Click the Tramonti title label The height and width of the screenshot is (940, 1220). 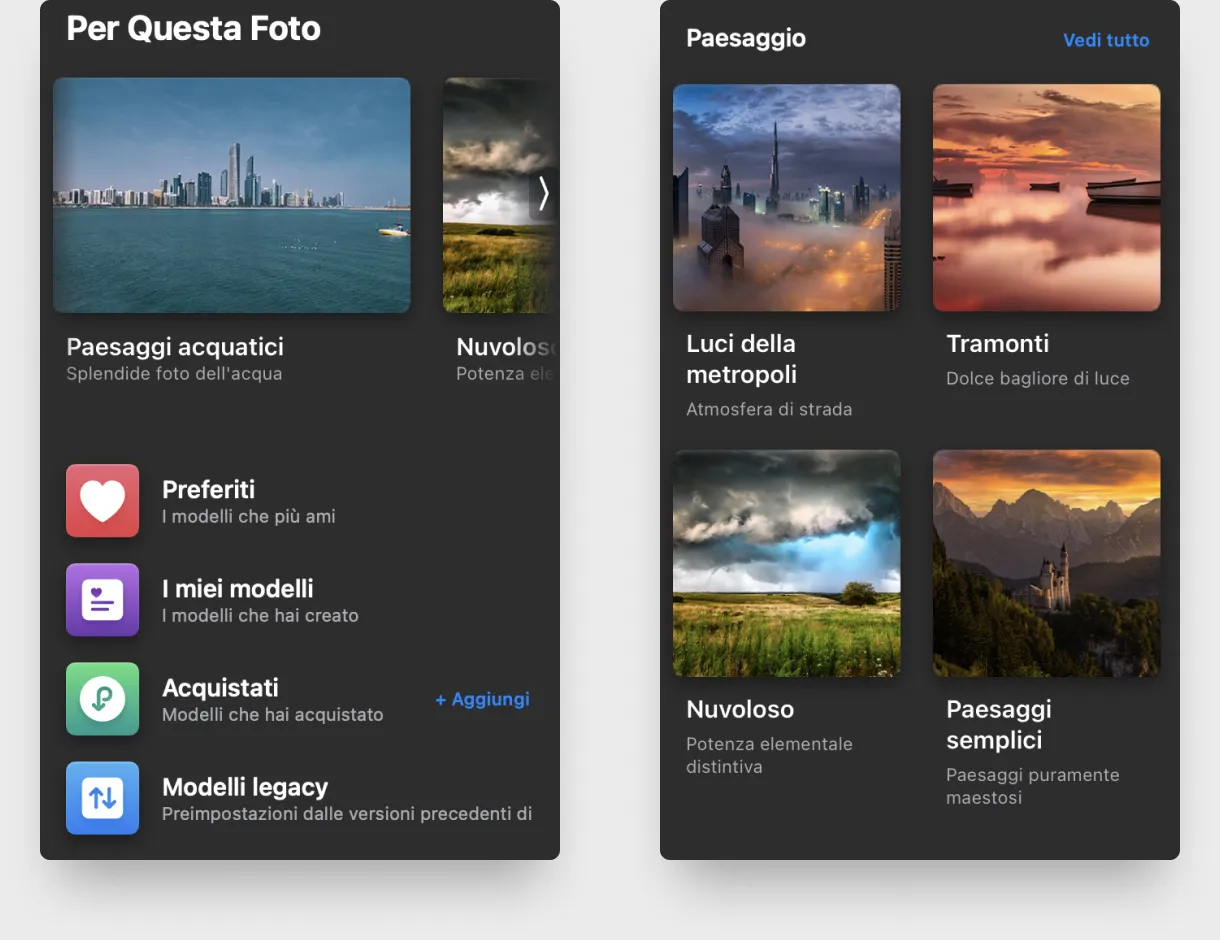[997, 344]
